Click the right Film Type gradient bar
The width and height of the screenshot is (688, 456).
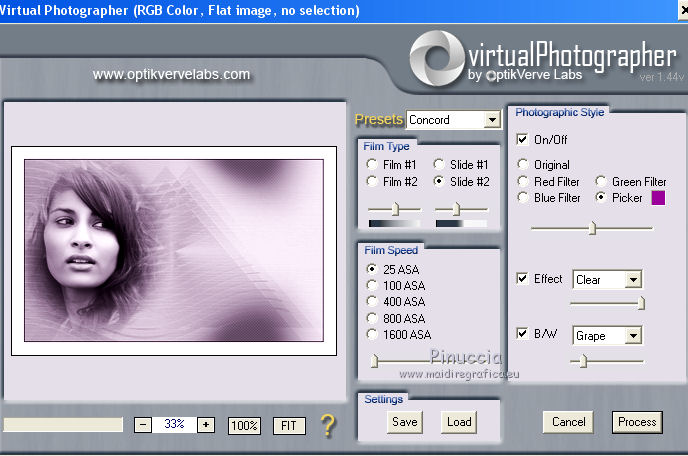click(x=461, y=223)
